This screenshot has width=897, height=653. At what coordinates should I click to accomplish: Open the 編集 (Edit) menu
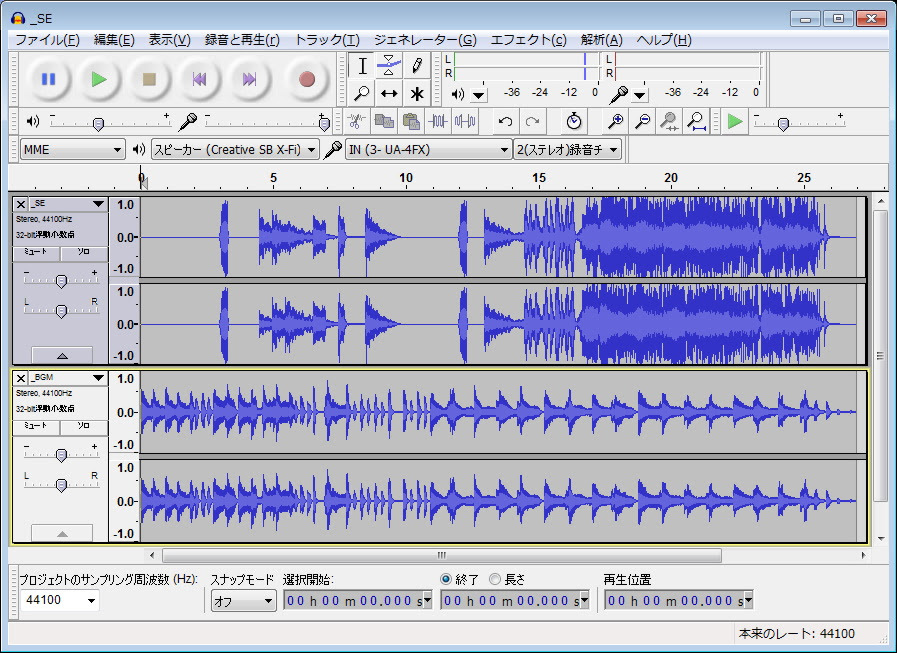tap(114, 40)
